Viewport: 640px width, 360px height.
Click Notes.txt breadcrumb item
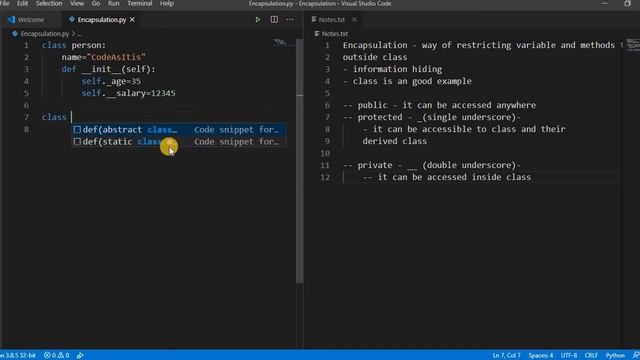pyautogui.click(x=335, y=33)
